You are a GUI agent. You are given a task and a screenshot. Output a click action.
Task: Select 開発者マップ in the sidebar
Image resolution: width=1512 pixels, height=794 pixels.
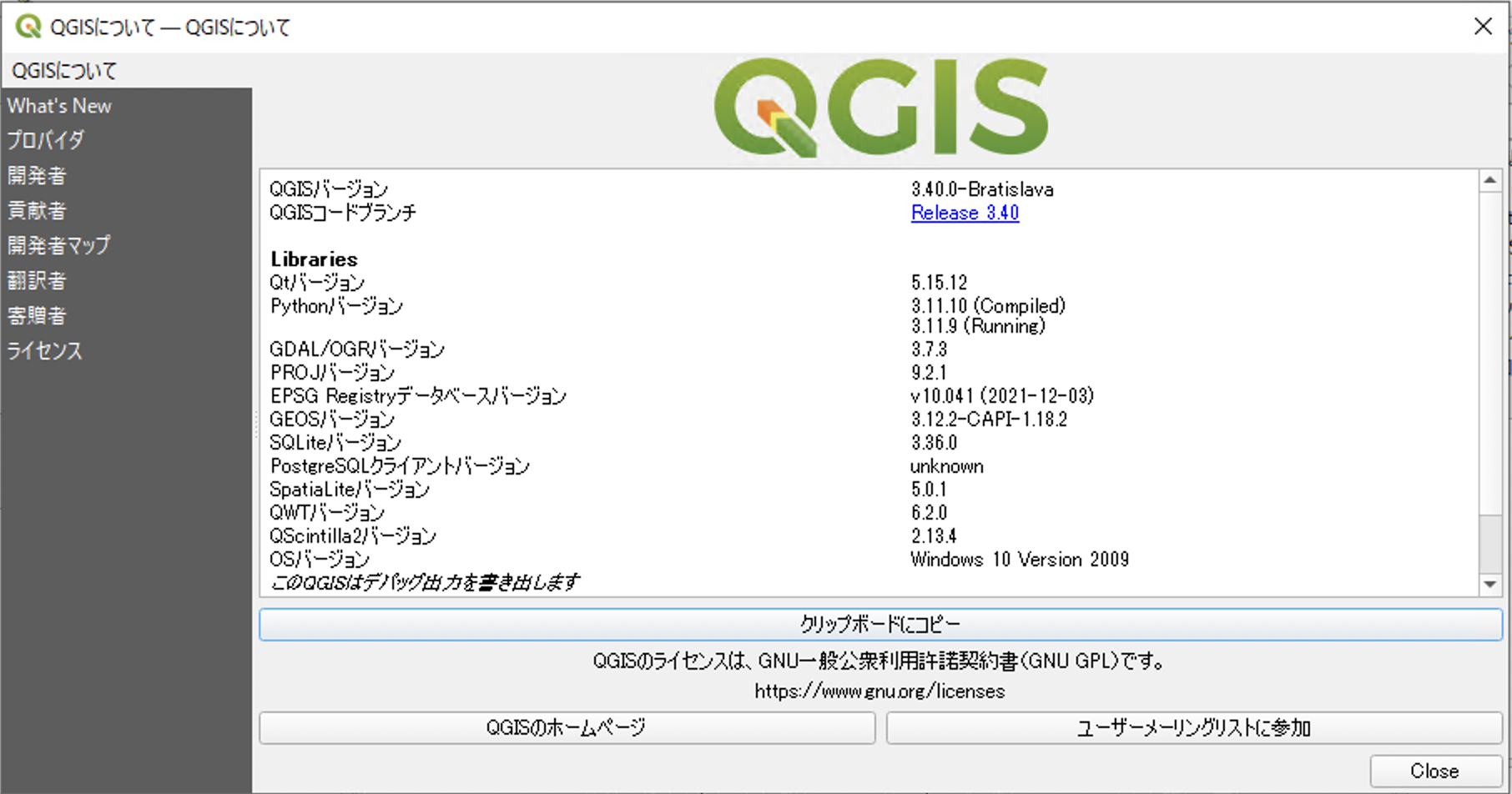click(x=58, y=245)
